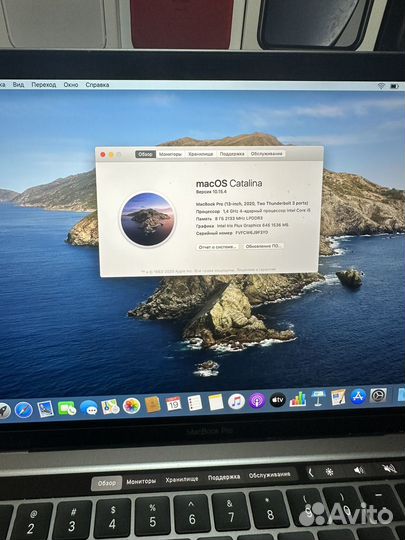This screenshot has height=540, width=405.
Task: Tap the volume icon on Touch Bar
Action: pyautogui.click(x=359, y=470)
